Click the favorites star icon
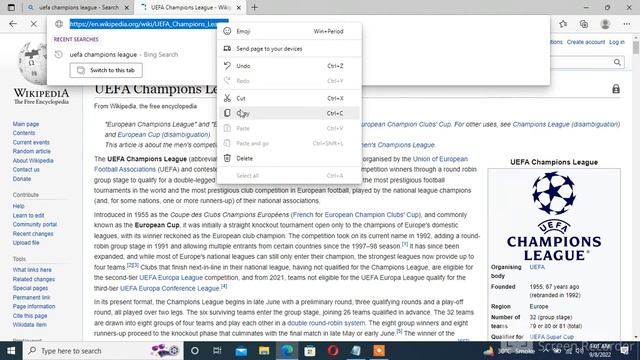 [563, 24]
